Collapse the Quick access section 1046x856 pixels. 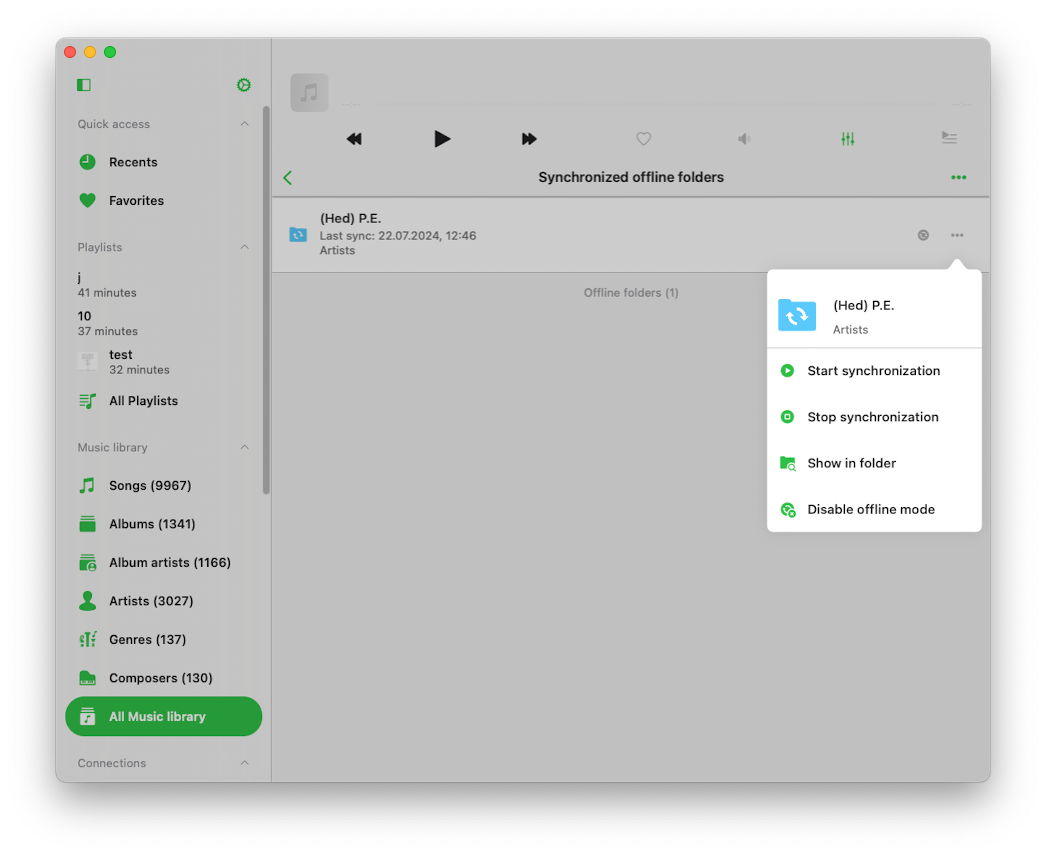[245, 124]
